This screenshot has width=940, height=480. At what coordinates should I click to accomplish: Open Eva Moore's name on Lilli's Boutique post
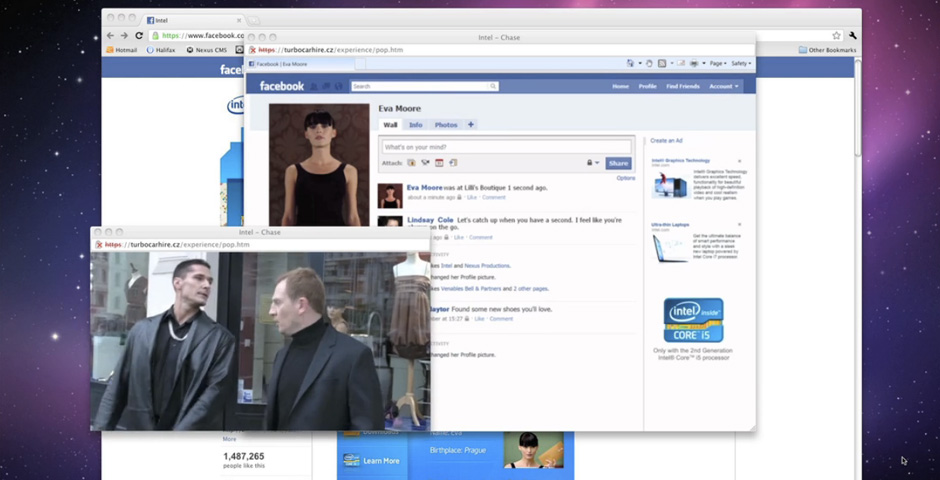(424, 188)
